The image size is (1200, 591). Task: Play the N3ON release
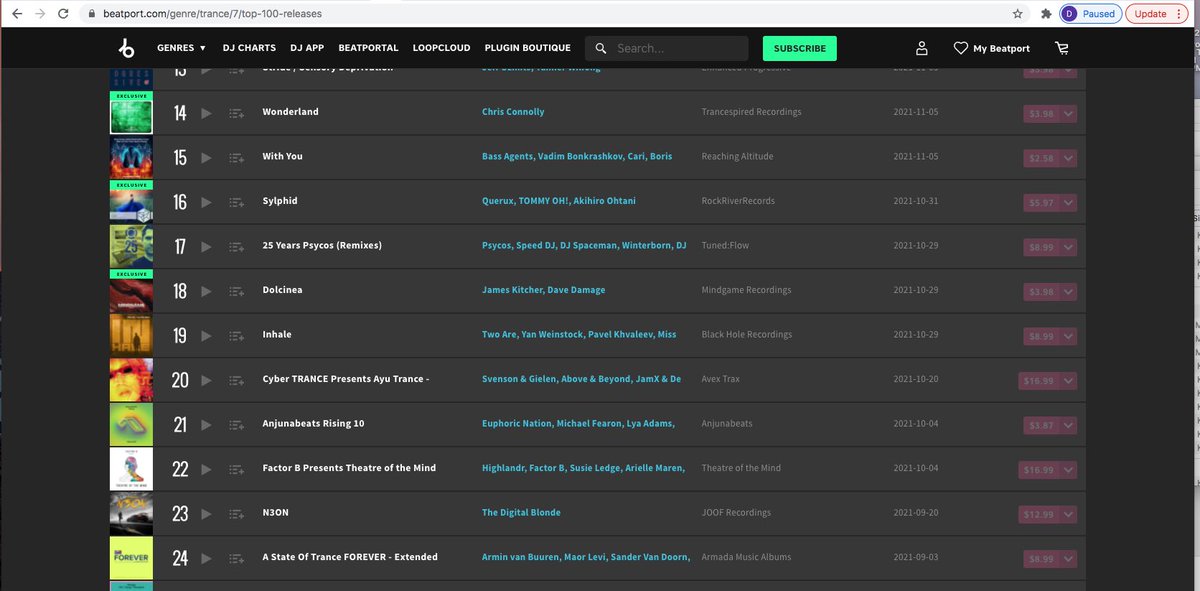(206, 513)
